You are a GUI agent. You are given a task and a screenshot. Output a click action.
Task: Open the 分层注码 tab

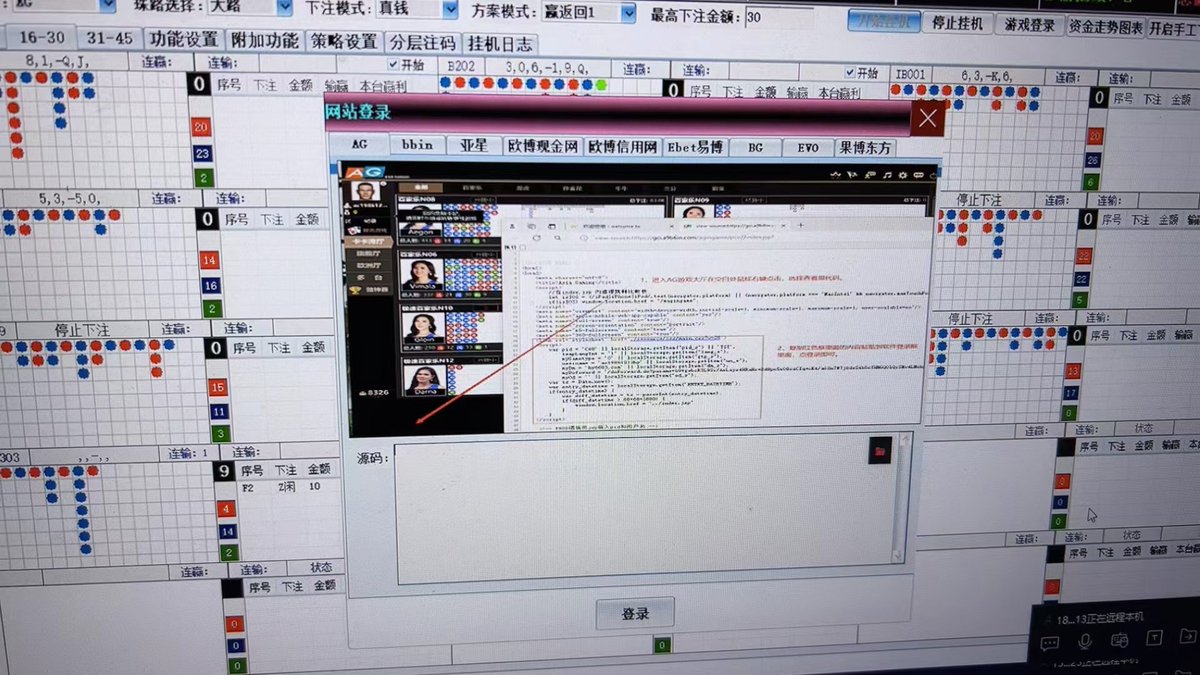[x=422, y=43]
